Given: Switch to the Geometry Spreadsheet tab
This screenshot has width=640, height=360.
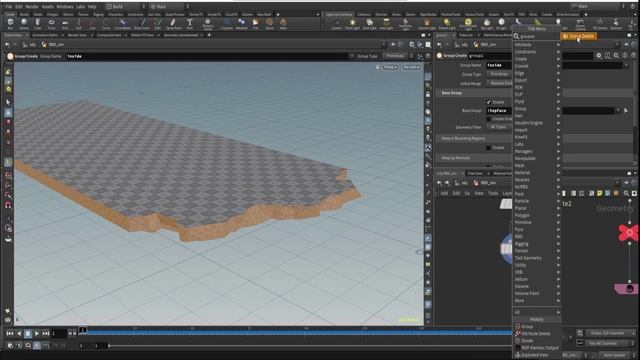Looking at the screenshot, I should [181, 35].
